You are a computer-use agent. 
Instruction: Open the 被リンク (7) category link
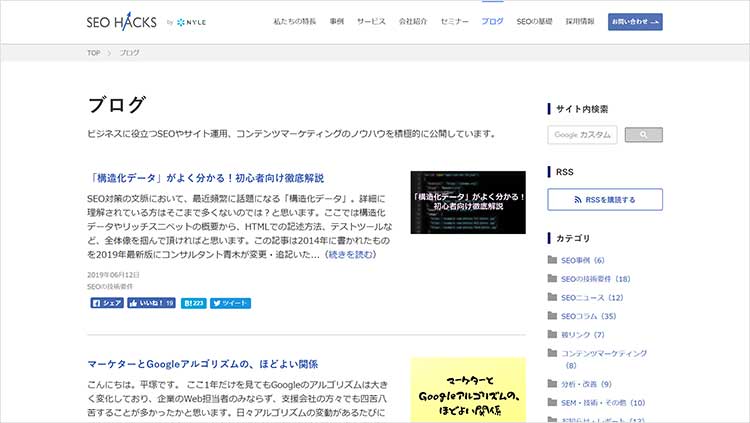pos(583,334)
